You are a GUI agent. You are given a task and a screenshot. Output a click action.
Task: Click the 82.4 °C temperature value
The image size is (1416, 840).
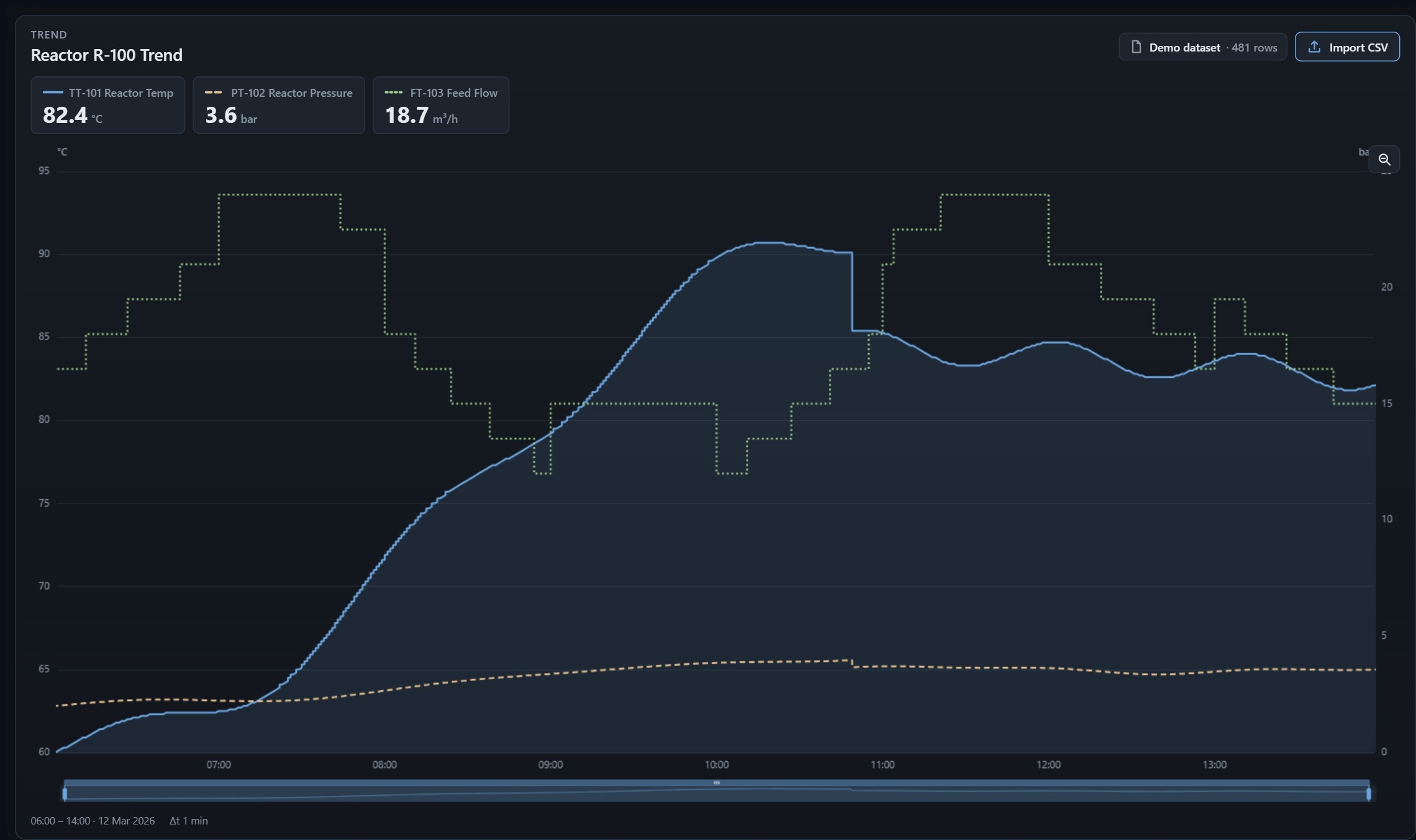[73, 115]
